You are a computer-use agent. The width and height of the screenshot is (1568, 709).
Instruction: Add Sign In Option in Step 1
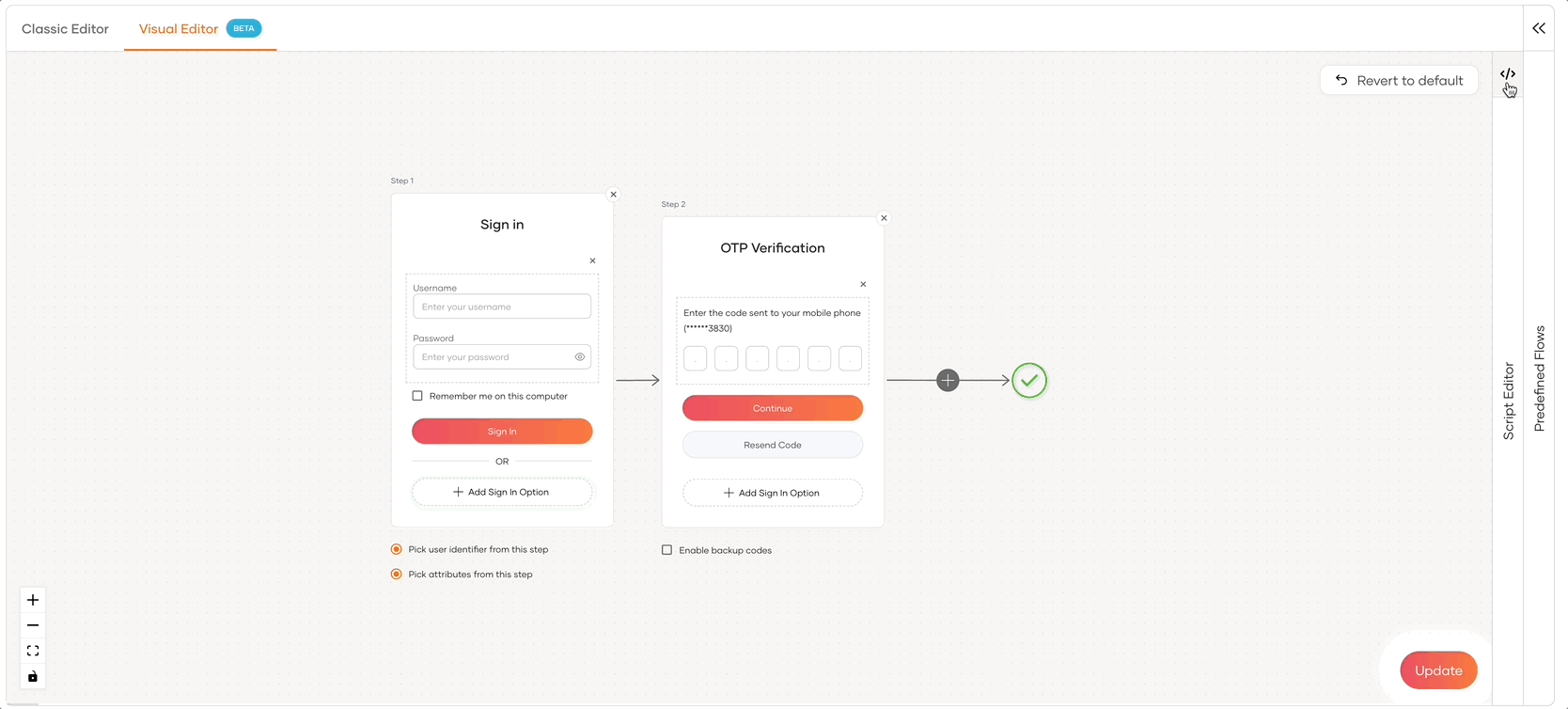[502, 492]
